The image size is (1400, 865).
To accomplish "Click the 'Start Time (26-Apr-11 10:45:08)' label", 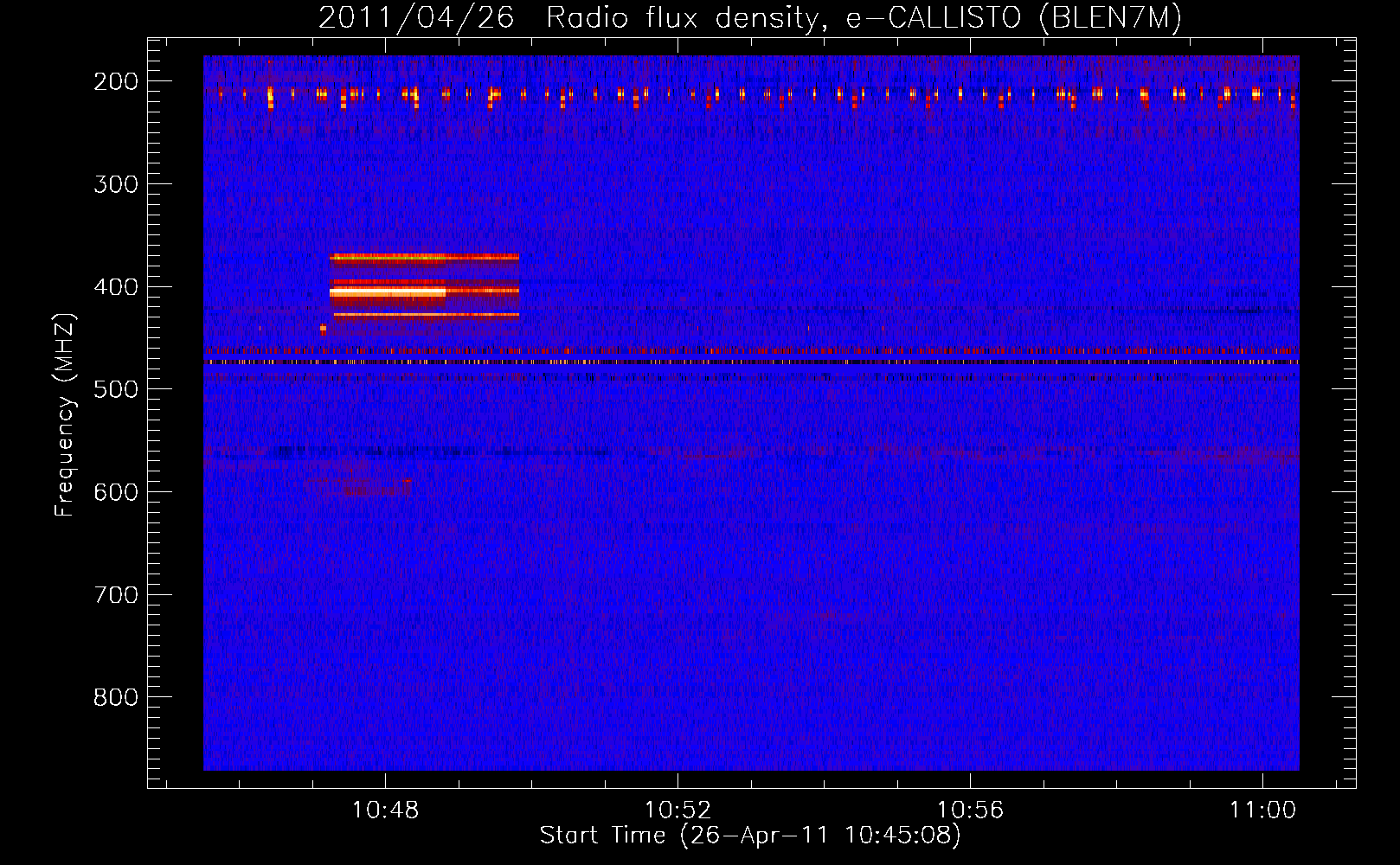I will 750,836.
